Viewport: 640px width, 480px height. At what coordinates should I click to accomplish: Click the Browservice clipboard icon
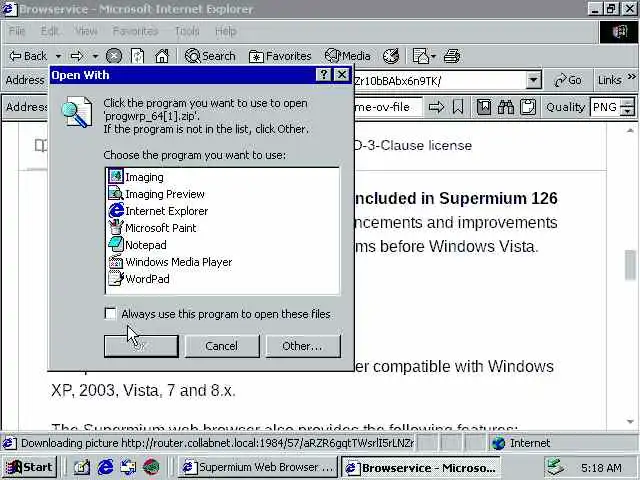[528, 107]
